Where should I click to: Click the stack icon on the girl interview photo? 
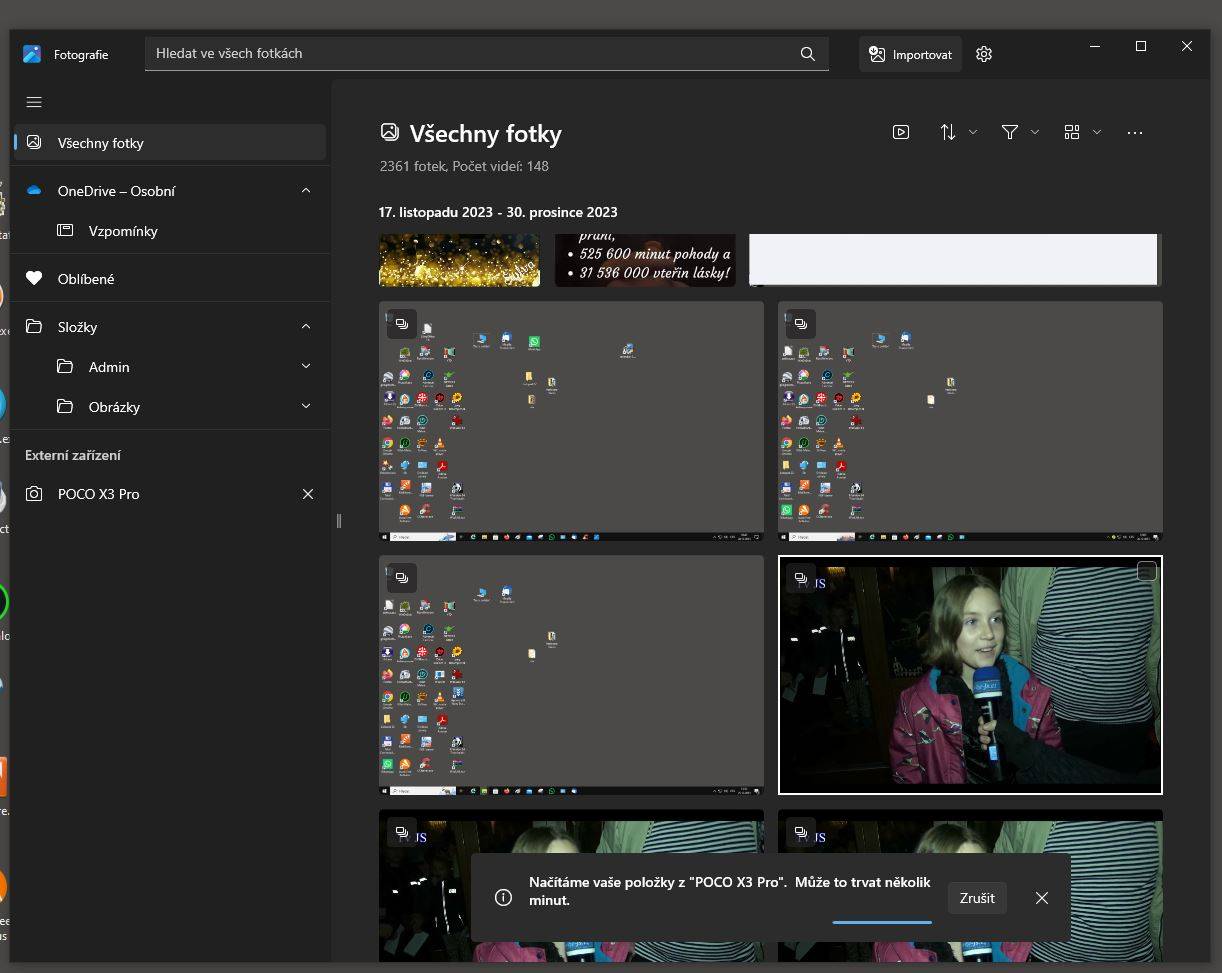point(801,578)
